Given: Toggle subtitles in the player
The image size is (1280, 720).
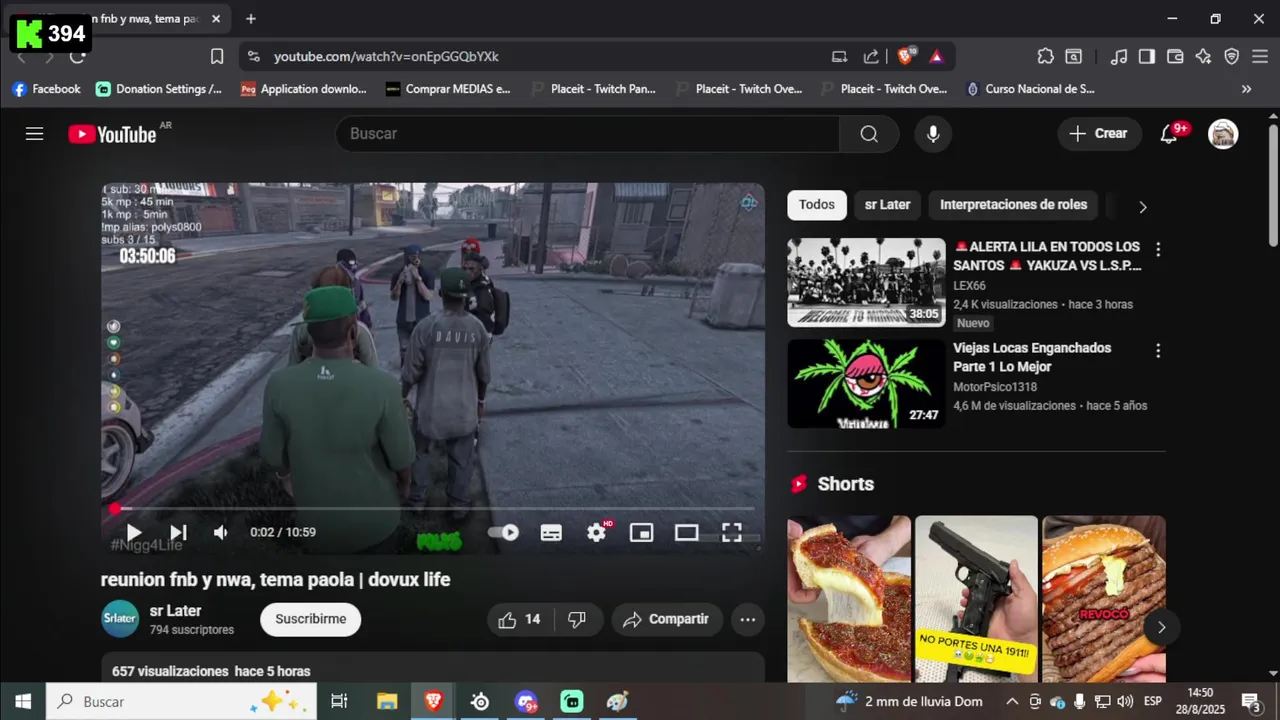Looking at the screenshot, I should [x=551, y=533].
